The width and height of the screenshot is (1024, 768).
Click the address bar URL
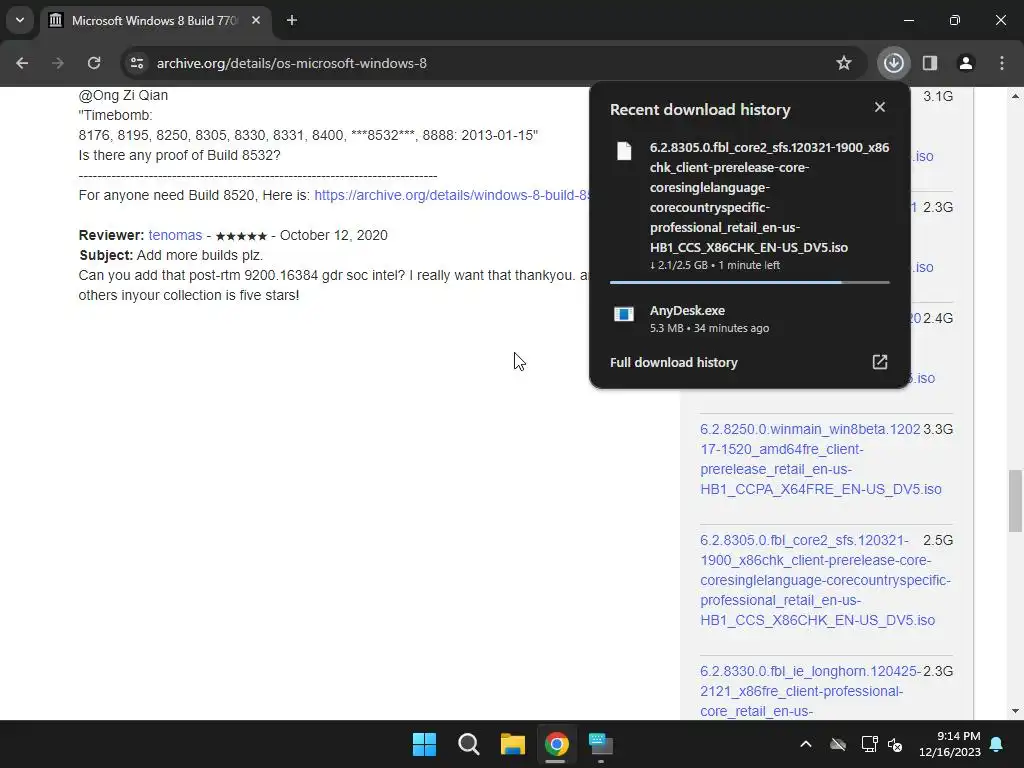291,63
